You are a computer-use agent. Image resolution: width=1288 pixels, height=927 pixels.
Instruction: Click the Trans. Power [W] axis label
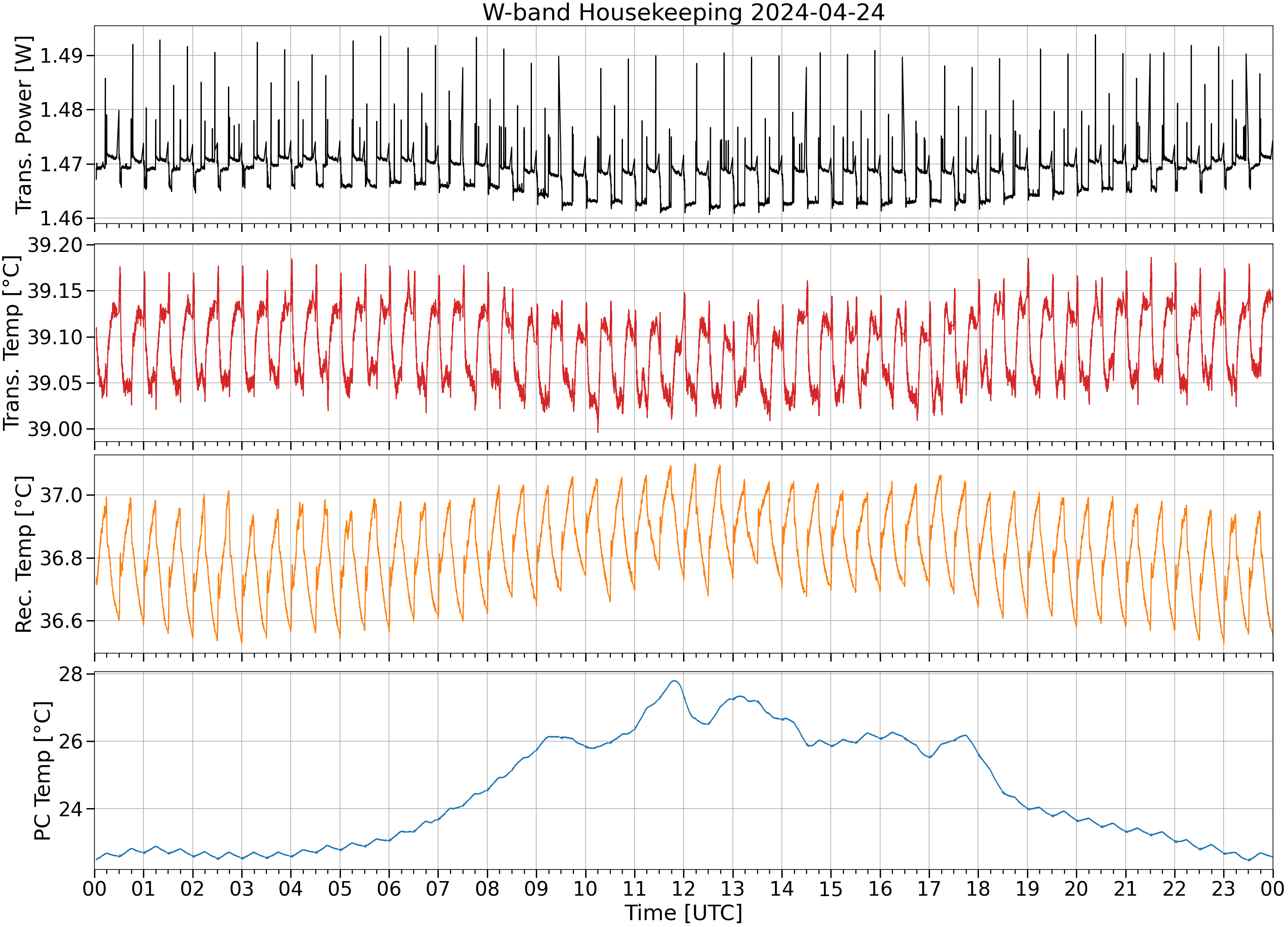(x=24, y=125)
